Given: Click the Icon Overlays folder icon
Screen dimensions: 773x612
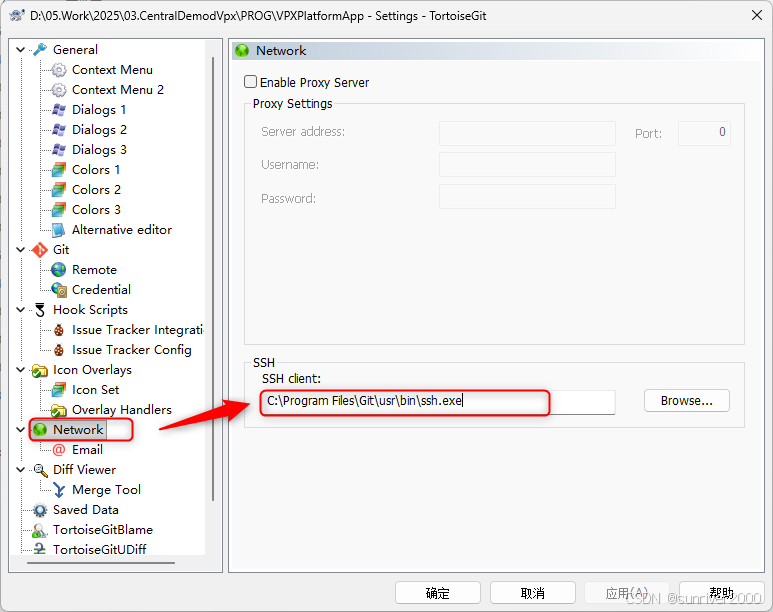Looking at the screenshot, I should click(40, 370).
